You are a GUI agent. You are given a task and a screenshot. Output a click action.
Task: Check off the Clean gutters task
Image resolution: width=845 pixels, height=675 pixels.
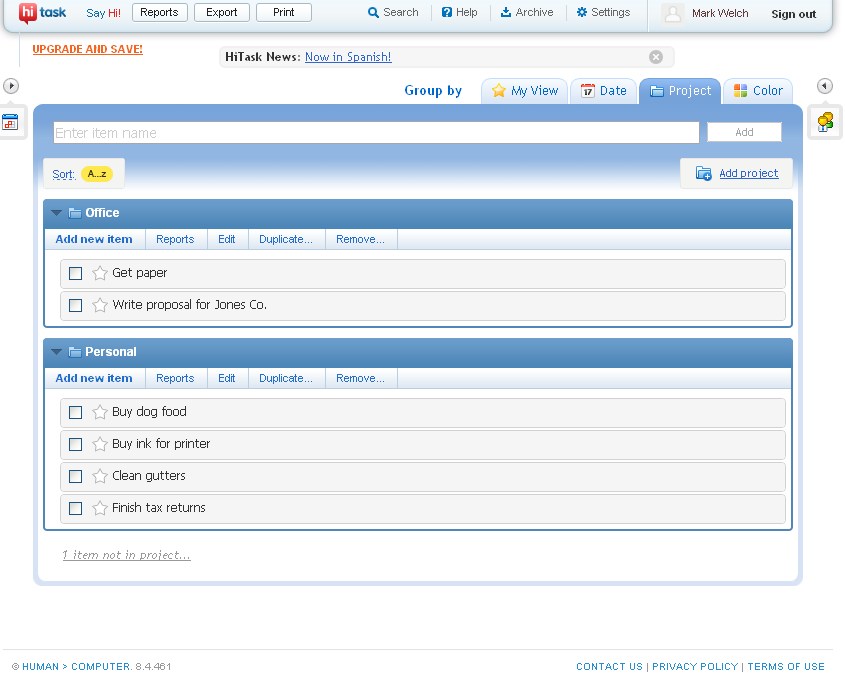(75, 477)
